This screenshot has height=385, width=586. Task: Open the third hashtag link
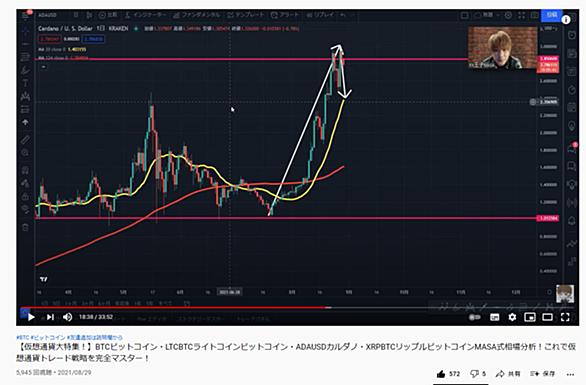[95, 338]
